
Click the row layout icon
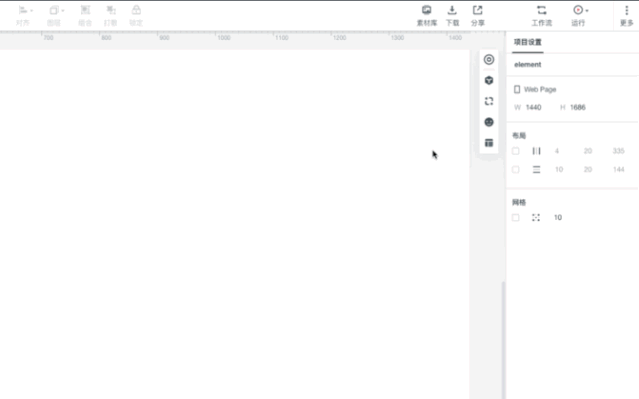536,169
